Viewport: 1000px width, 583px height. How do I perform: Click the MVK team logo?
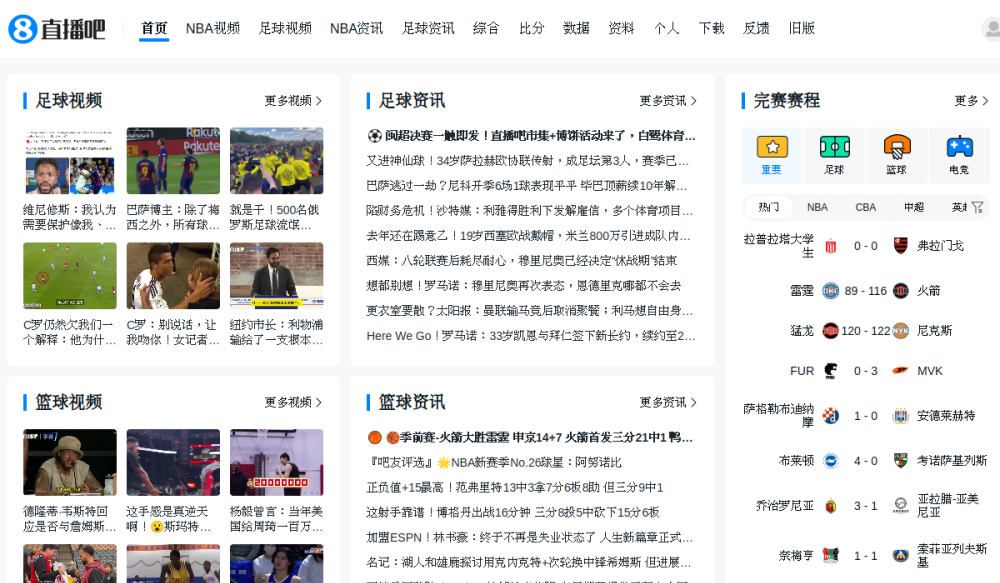coord(901,371)
